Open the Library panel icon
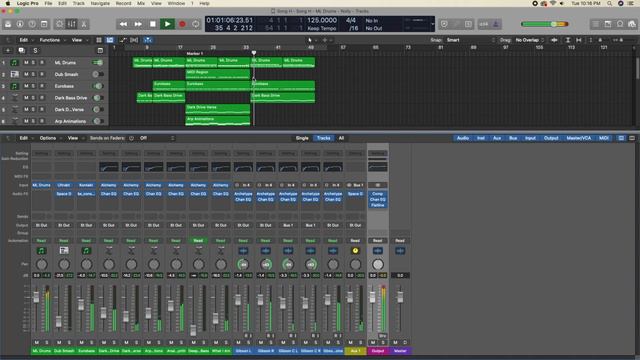640x360 pixels. (8, 24)
